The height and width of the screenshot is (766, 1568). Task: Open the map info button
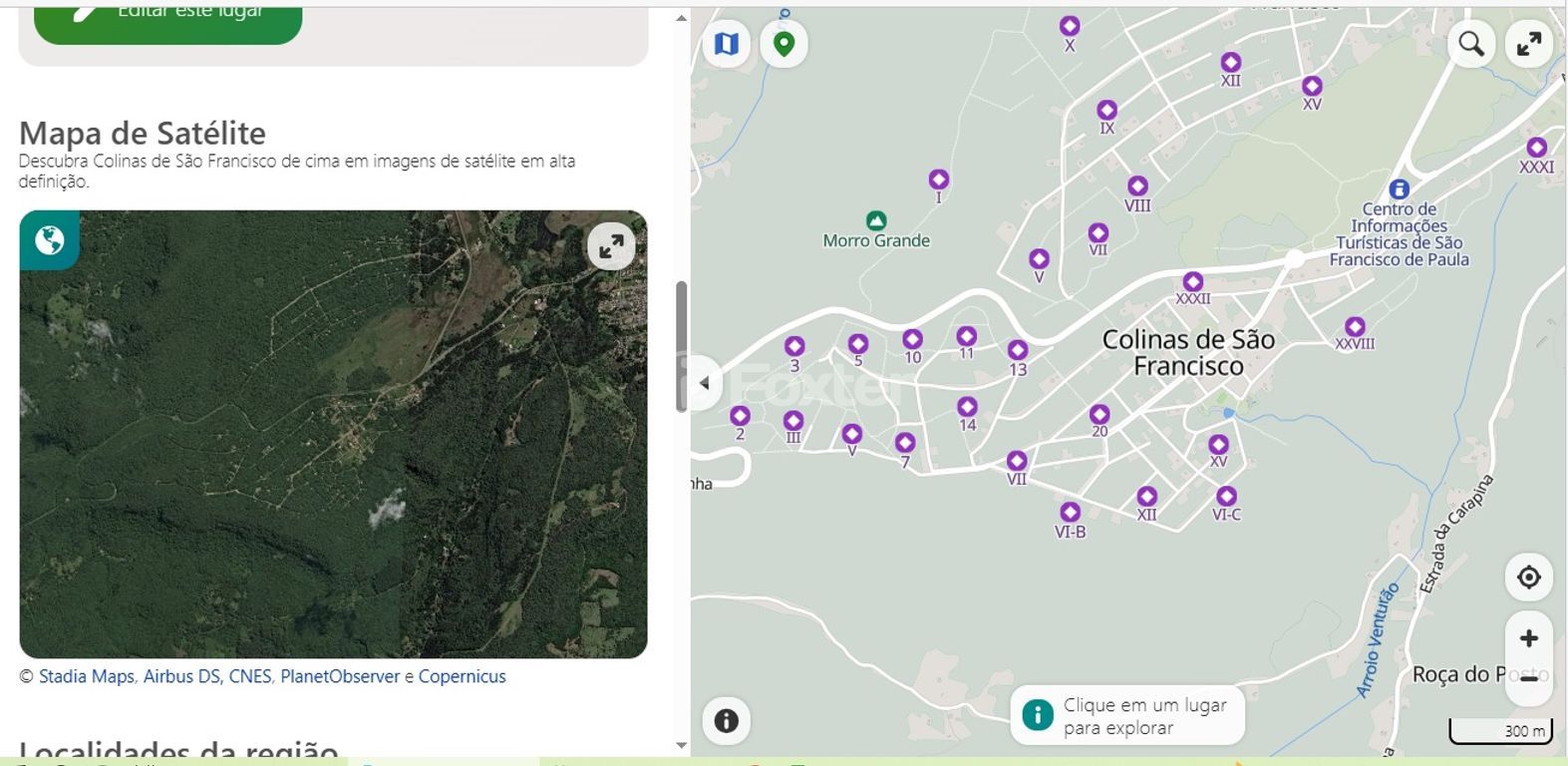[x=727, y=720]
